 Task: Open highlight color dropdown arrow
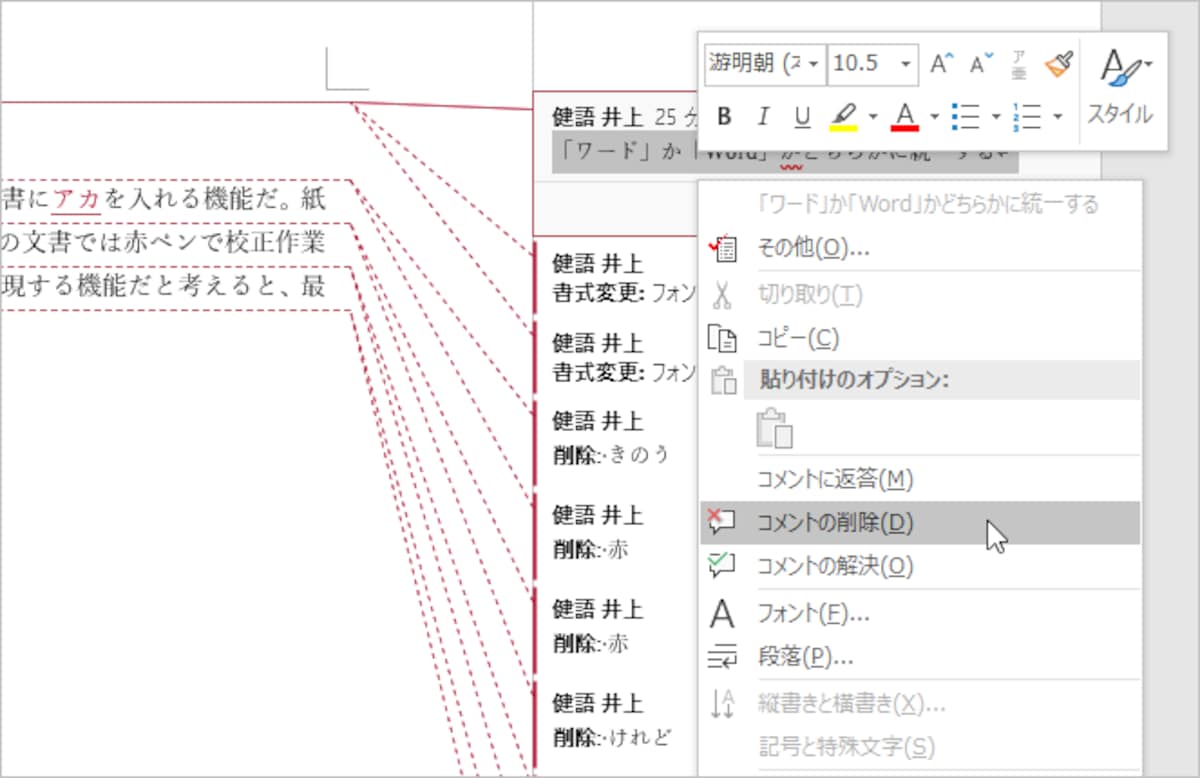pyautogui.click(x=872, y=117)
